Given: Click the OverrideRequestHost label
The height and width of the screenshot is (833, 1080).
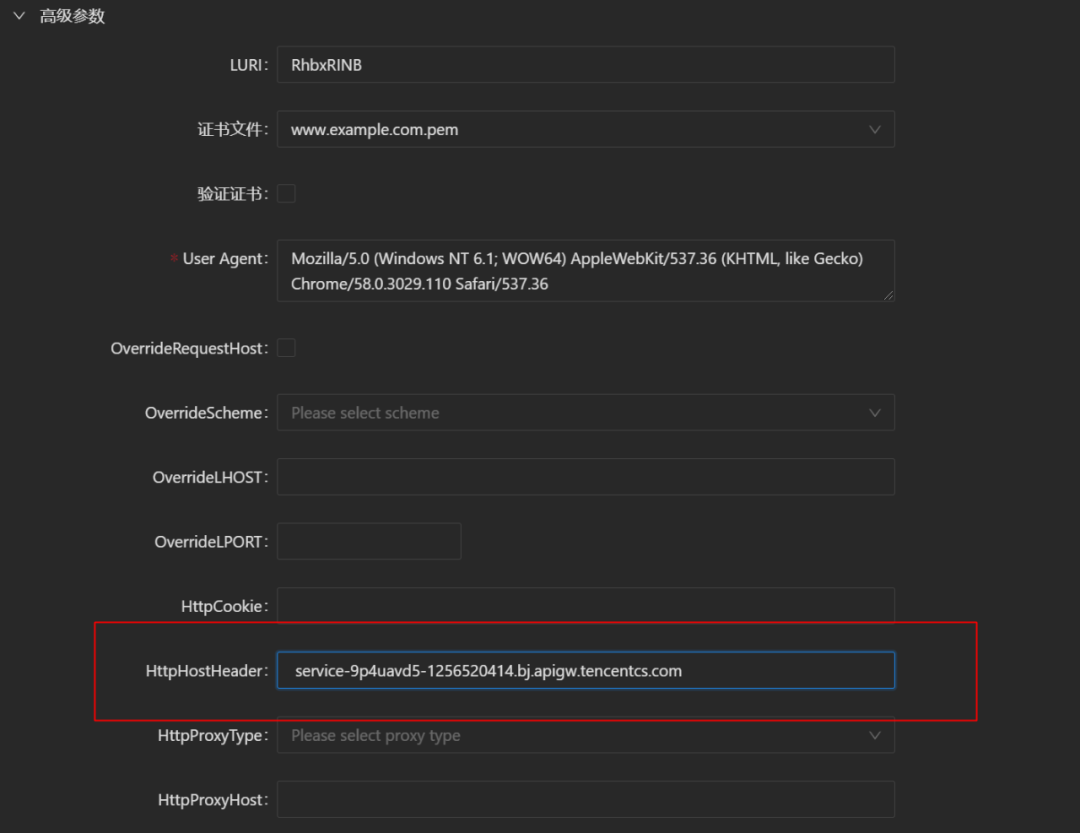Looking at the screenshot, I should [x=187, y=349].
